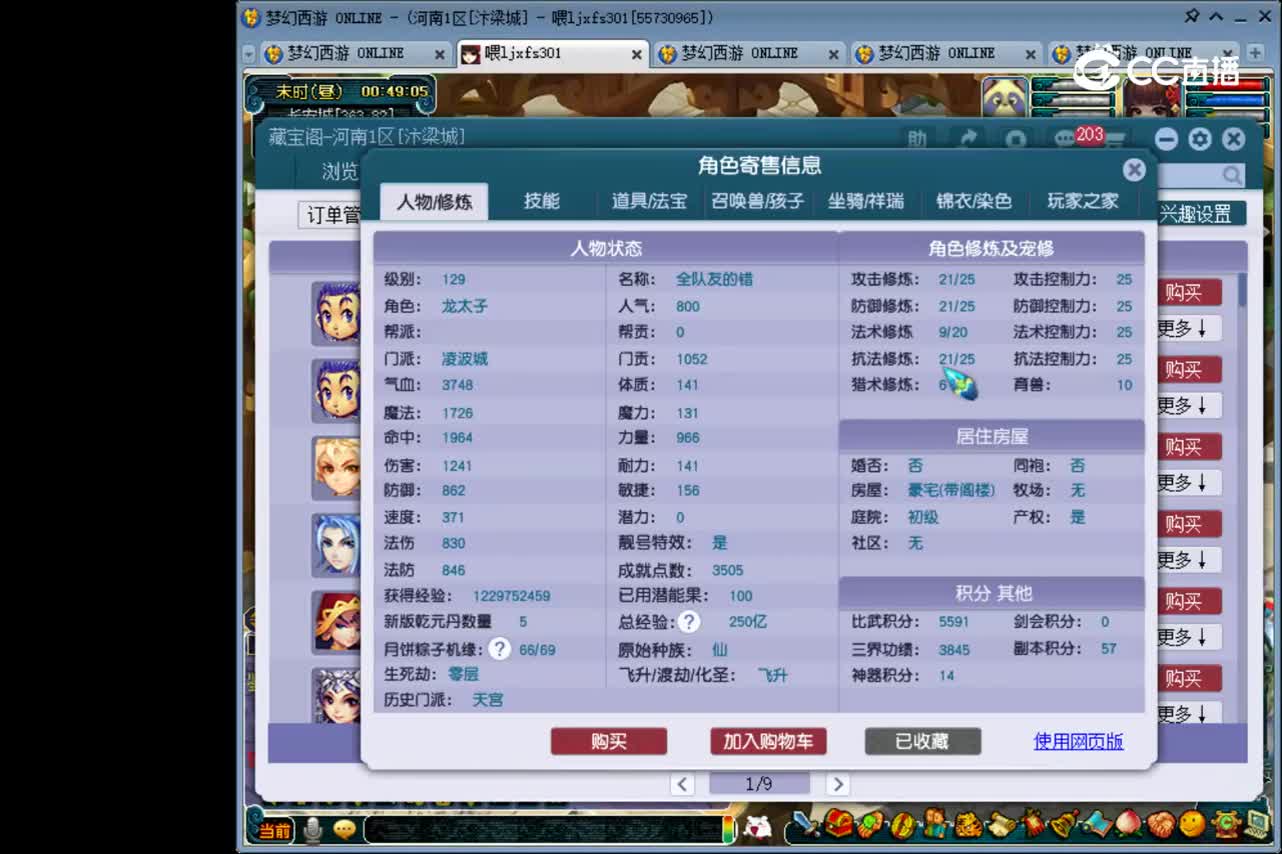This screenshot has height=854, width=1282.
Task: Expand 更多 for the second listing row
Action: pyautogui.click(x=1189, y=405)
